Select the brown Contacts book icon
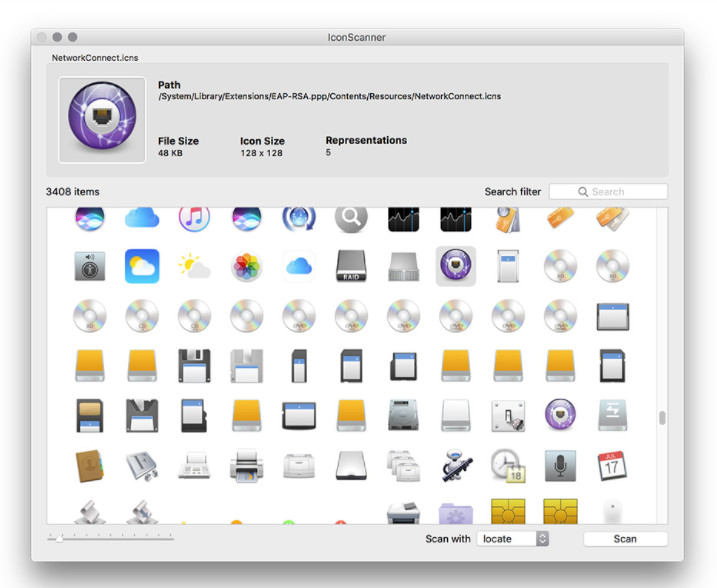This screenshot has width=717, height=588. click(90, 466)
